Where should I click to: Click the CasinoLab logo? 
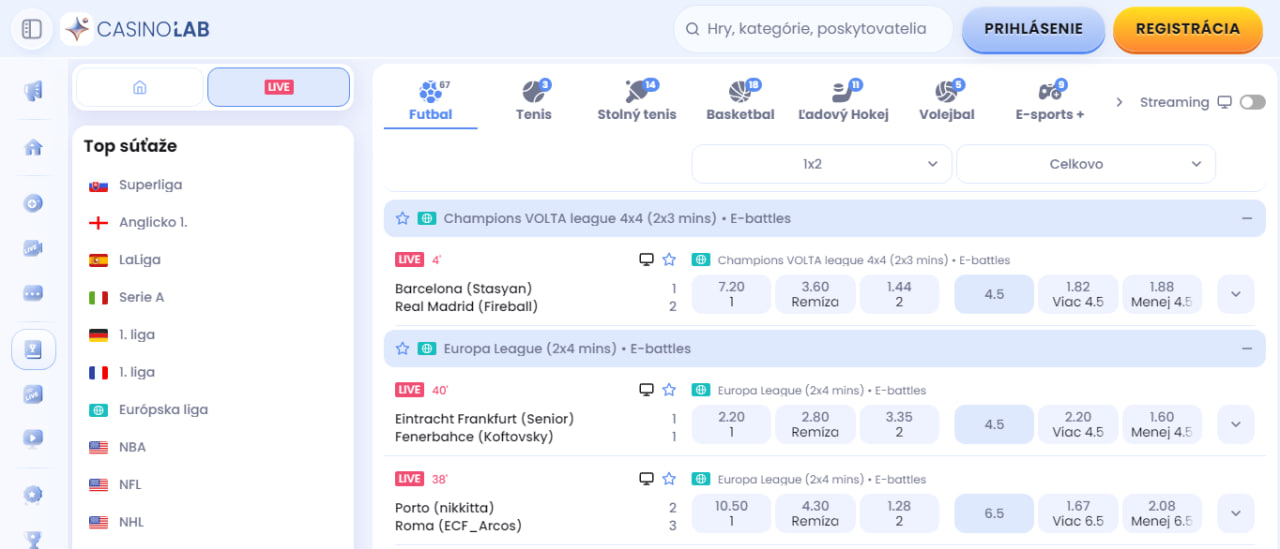tap(135, 29)
